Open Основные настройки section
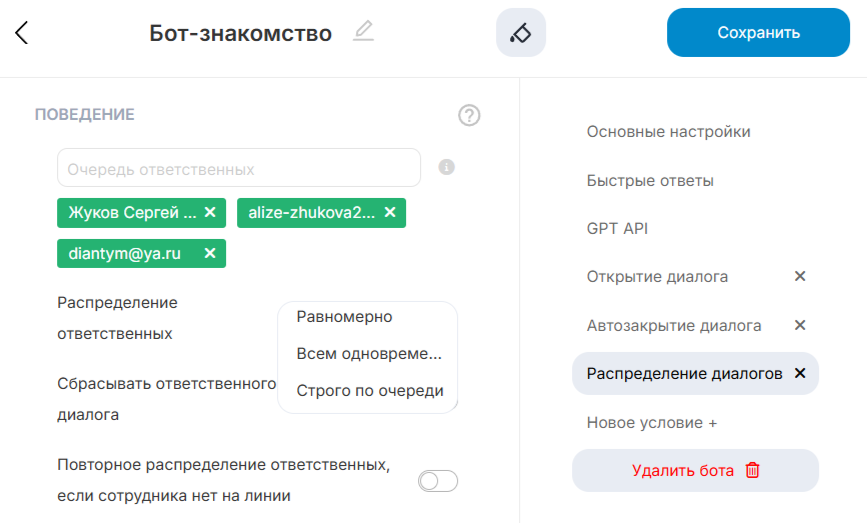The height and width of the screenshot is (523, 867). pyautogui.click(x=668, y=132)
